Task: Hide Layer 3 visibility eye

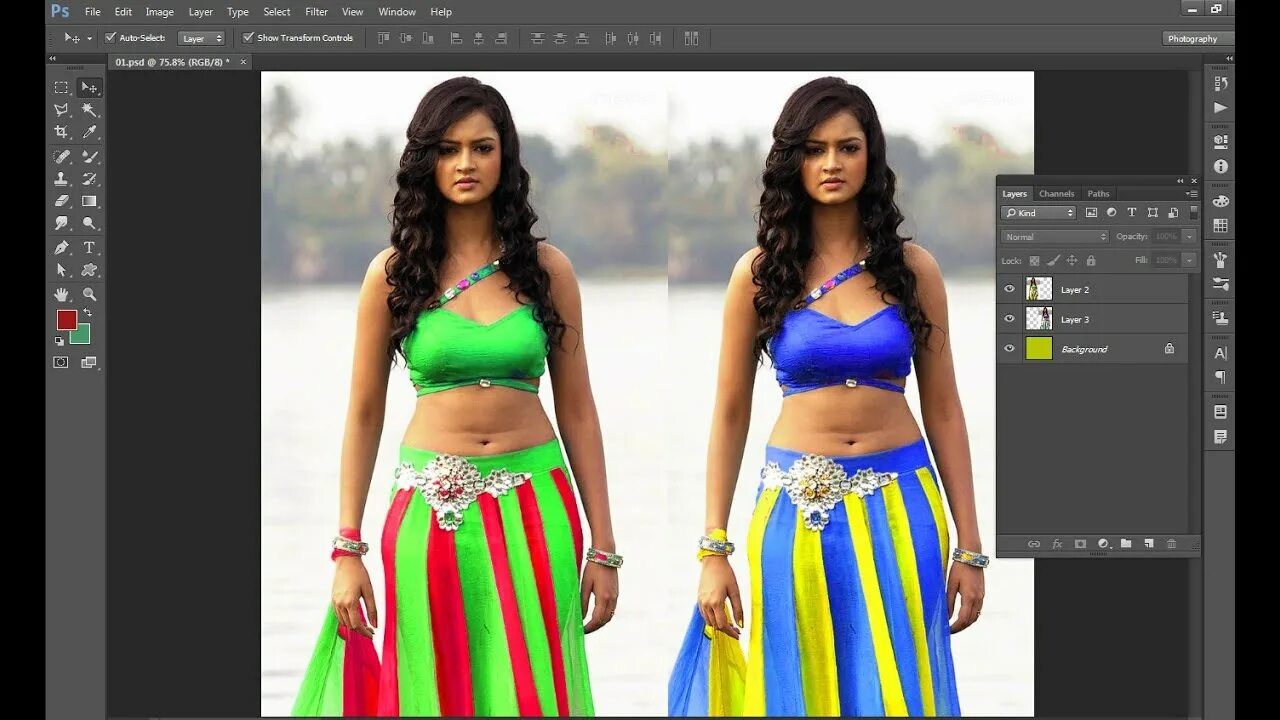Action: [1009, 319]
